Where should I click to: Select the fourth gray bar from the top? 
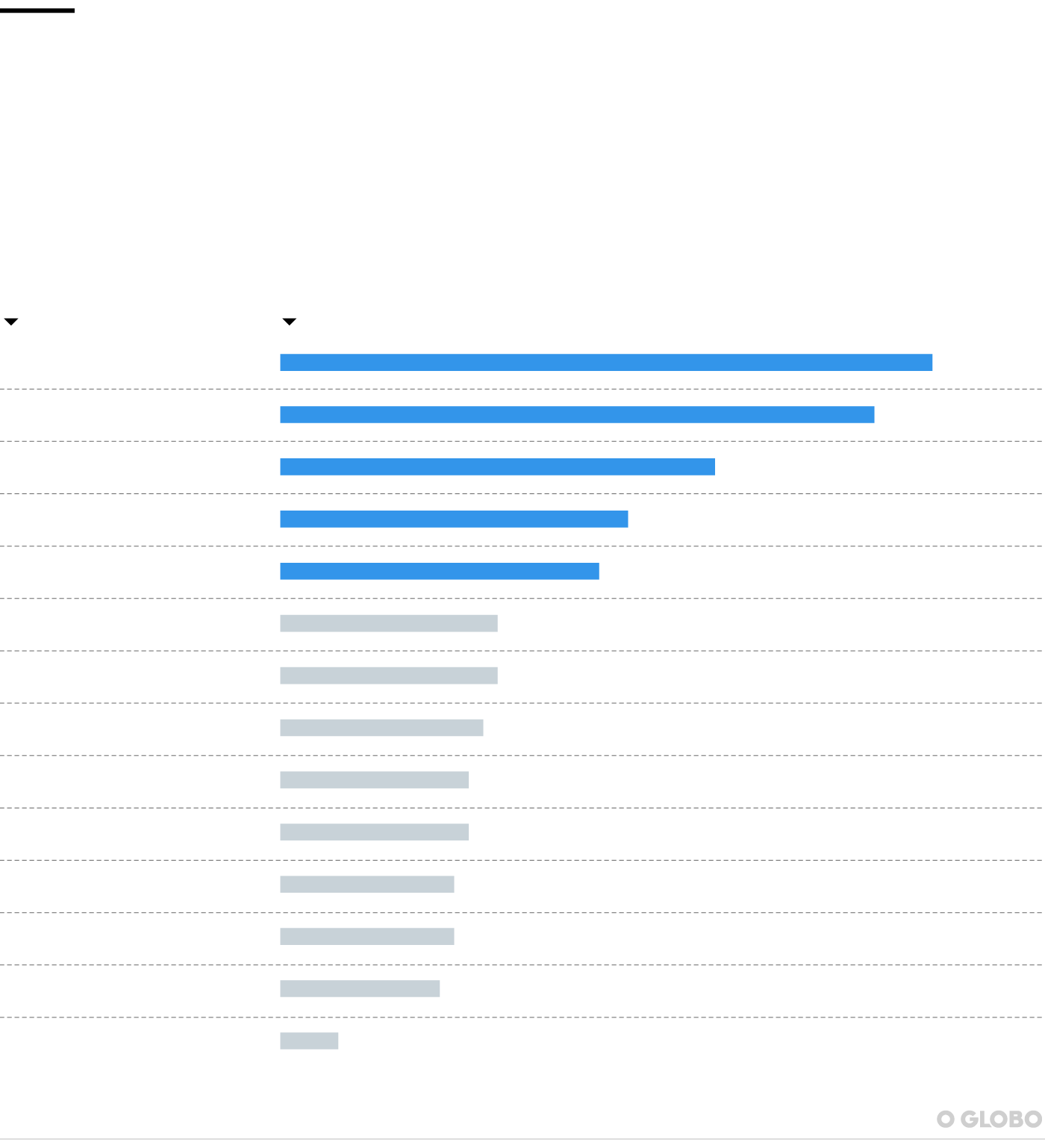coord(374,781)
